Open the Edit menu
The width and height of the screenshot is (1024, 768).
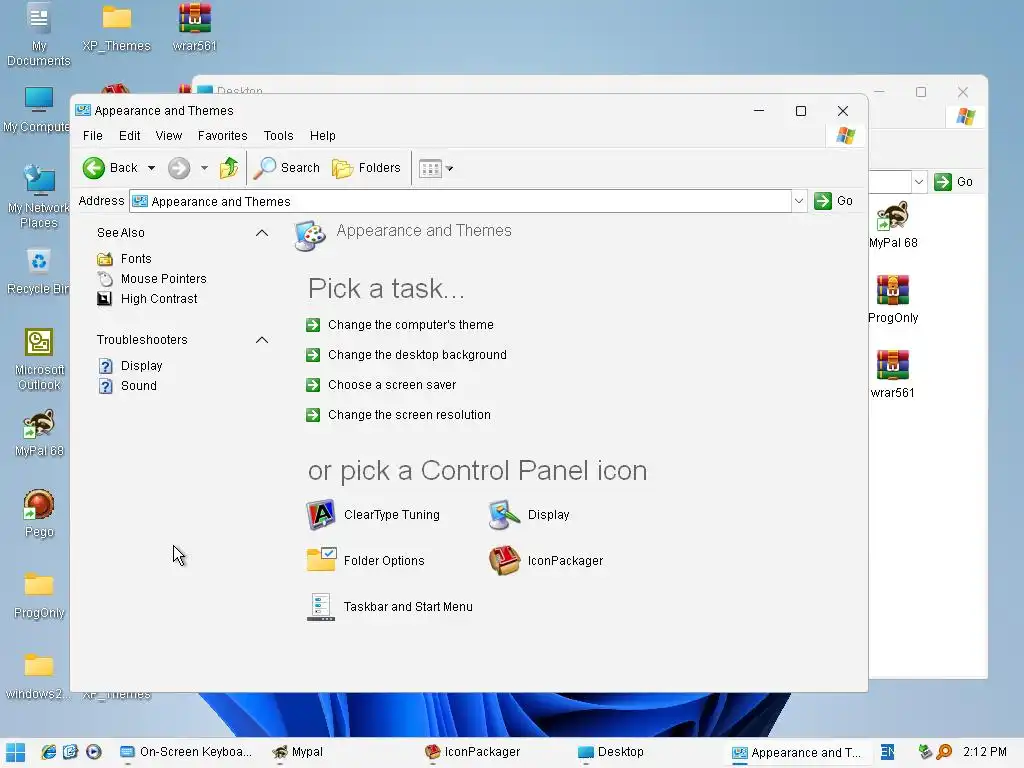coord(129,136)
